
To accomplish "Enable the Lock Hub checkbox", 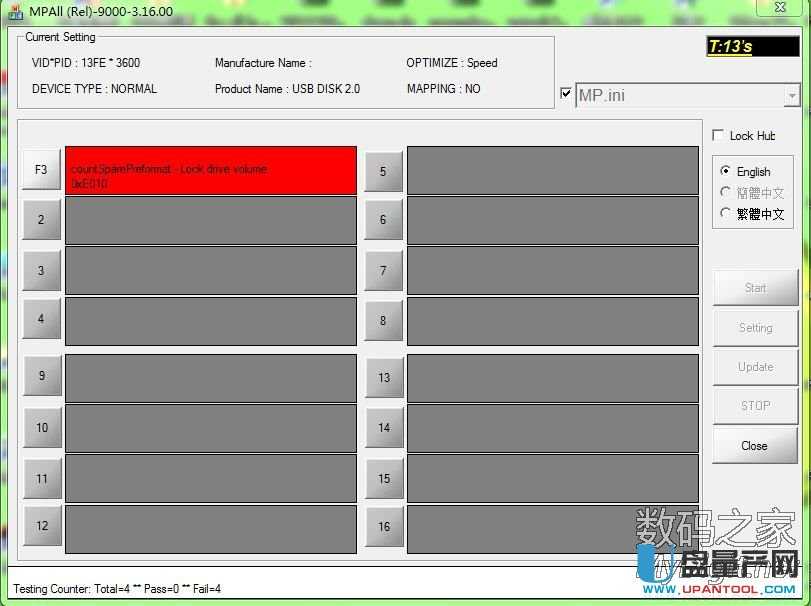I will (x=718, y=136).
